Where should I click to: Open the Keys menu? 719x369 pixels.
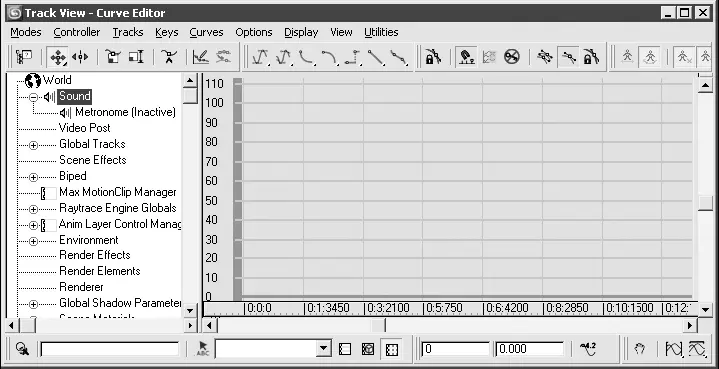click(166, 32)
